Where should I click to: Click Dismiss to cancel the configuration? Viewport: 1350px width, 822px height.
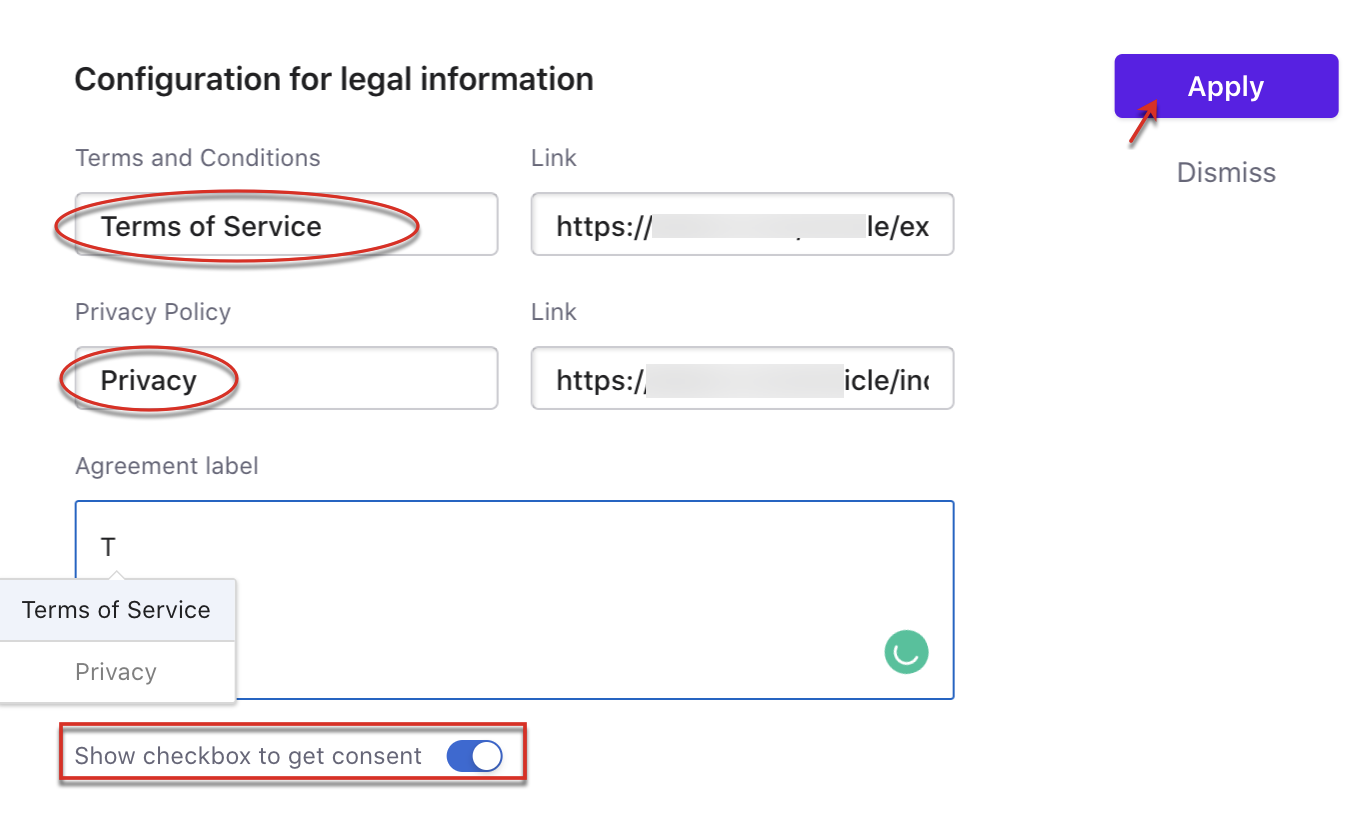1226,172
